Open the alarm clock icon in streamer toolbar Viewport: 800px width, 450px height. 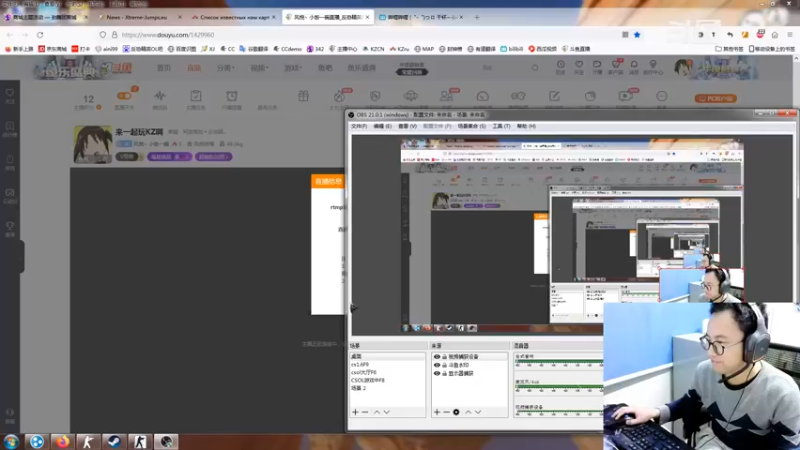(x=232, y=98)
